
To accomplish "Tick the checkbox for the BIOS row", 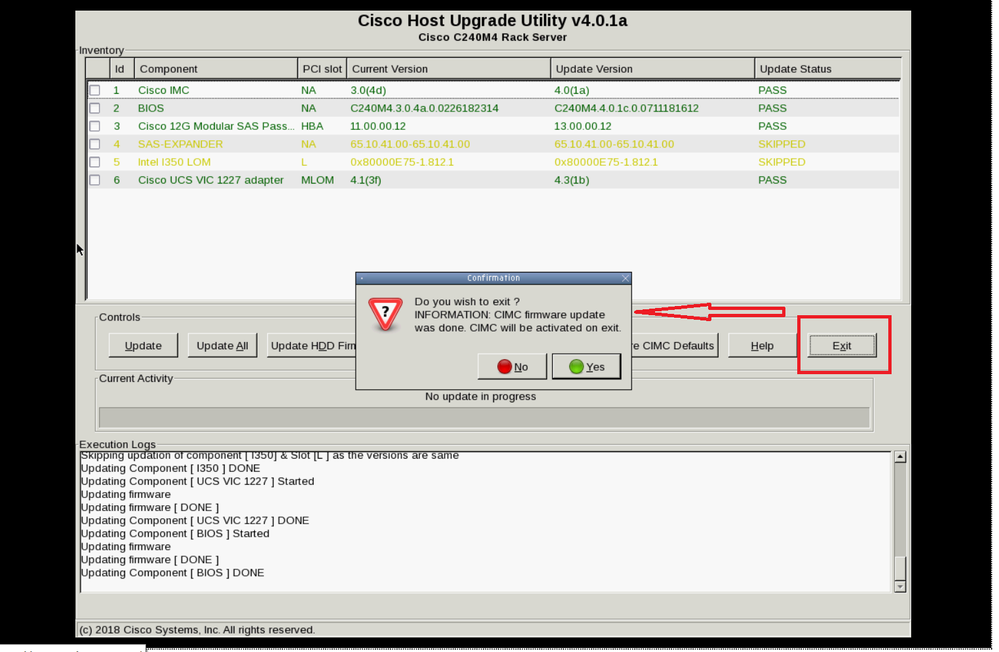I will pos(95,108).
